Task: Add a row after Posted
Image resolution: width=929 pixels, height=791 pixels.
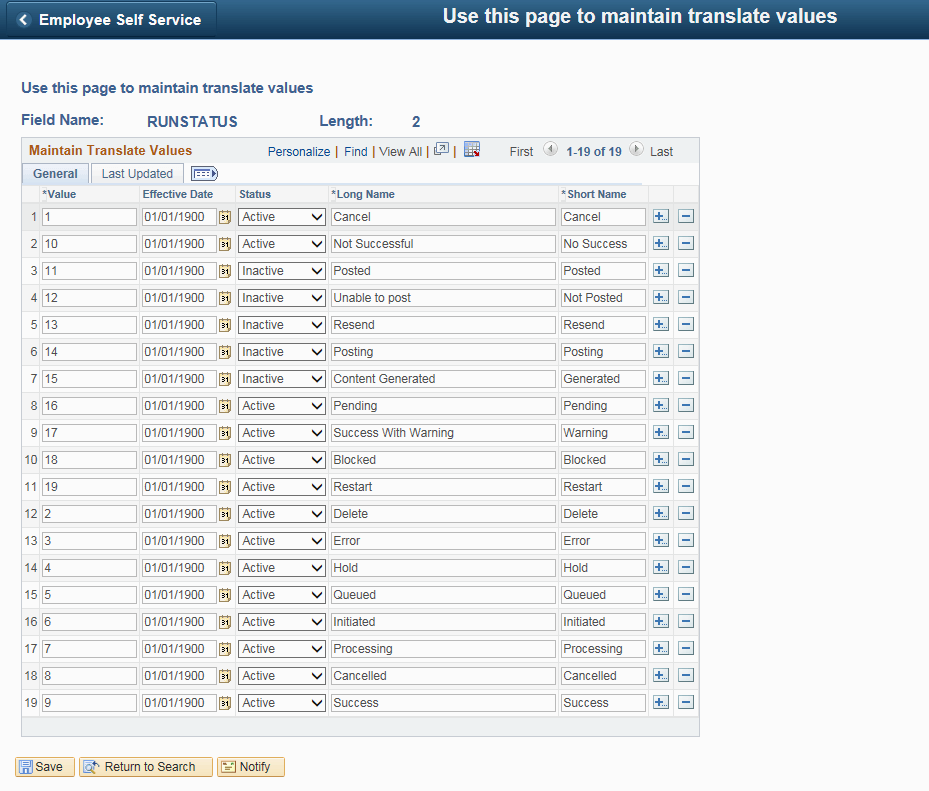Action: pyautogui.click(x=661, y=271)
